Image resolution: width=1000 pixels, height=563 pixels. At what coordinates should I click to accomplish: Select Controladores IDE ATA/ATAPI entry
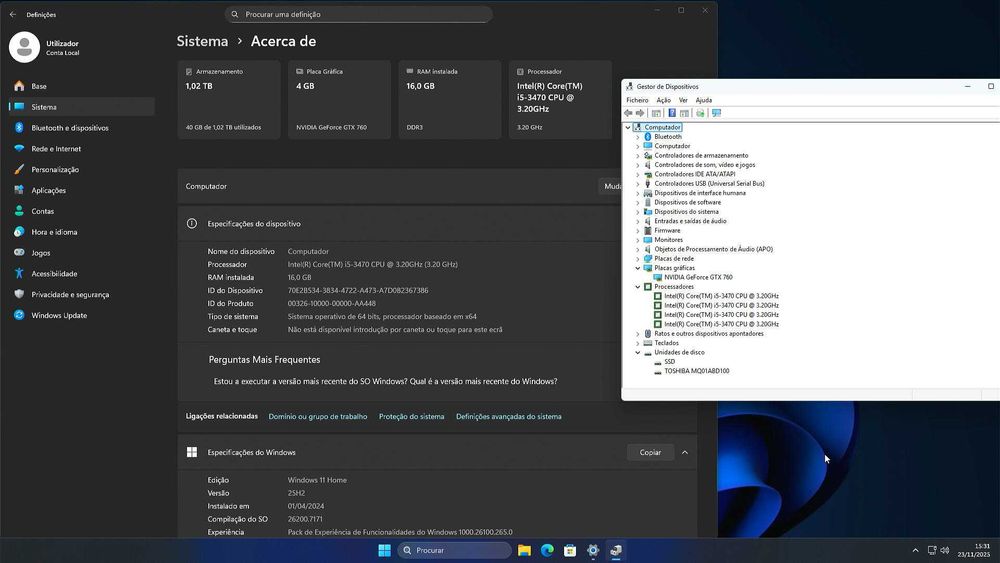coord(695,174)
